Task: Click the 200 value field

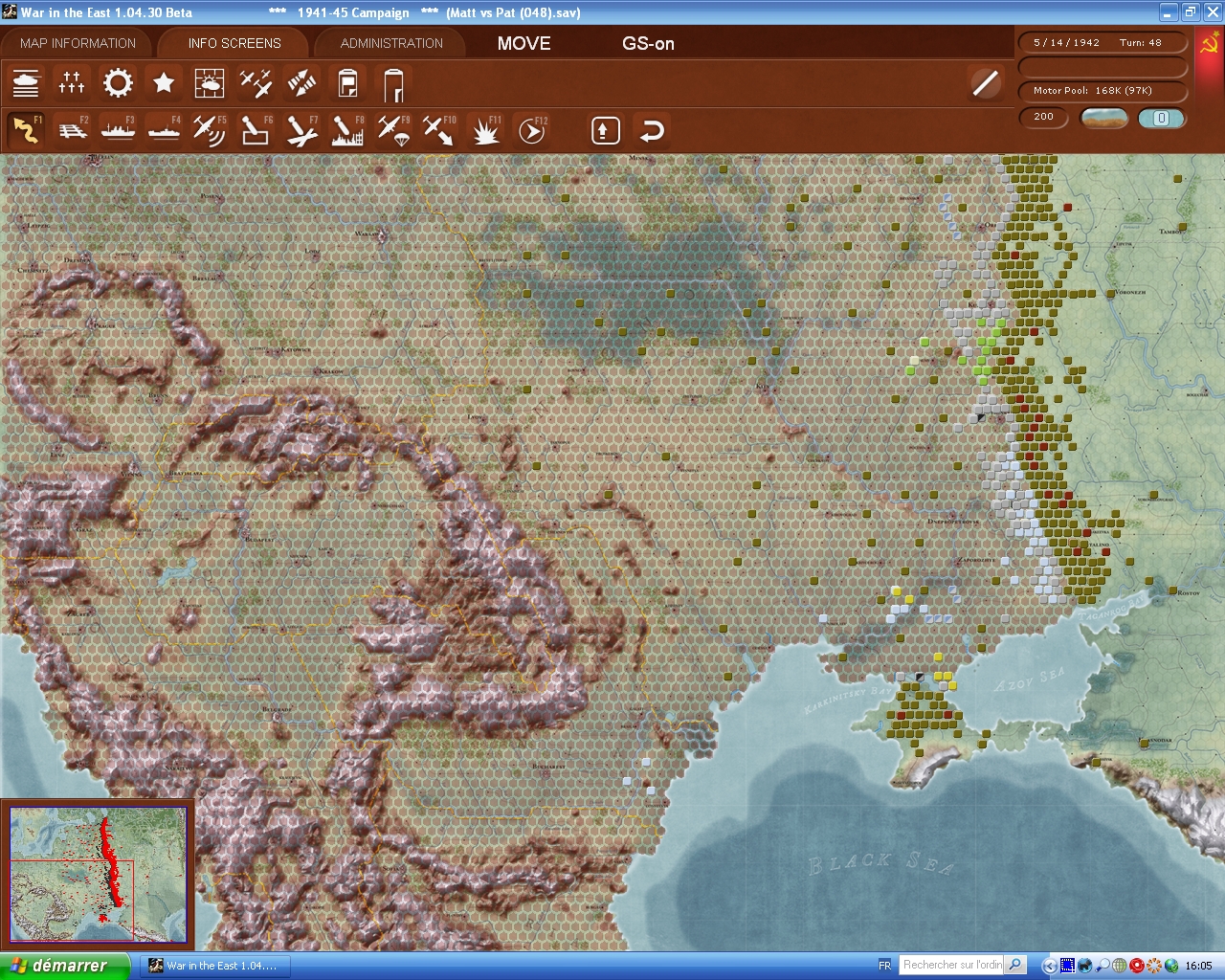Action: [x=1043, y=117]
